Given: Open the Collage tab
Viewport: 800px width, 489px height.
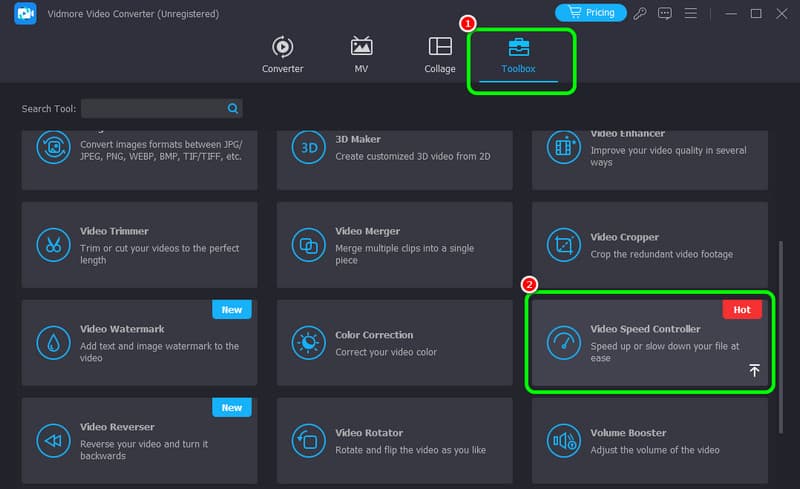Looking at the screenshot, I should tap(439, 55).
